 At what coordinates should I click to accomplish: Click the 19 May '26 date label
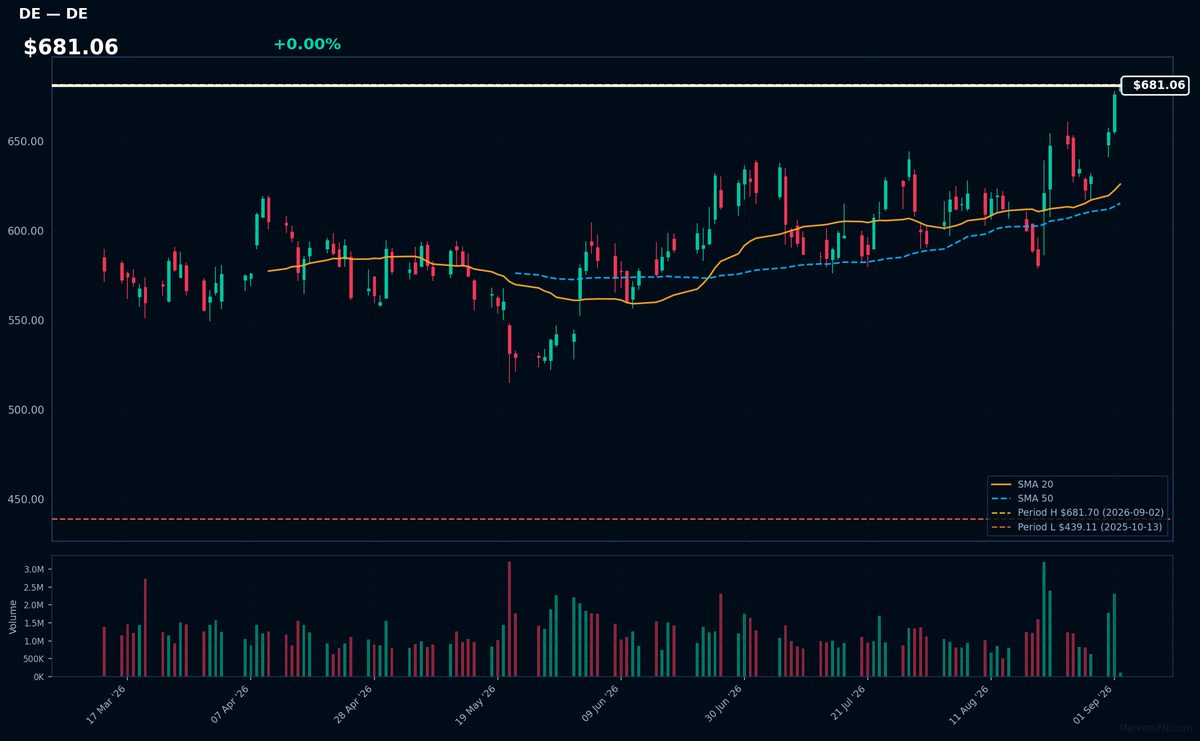click(x=477, y=705)
